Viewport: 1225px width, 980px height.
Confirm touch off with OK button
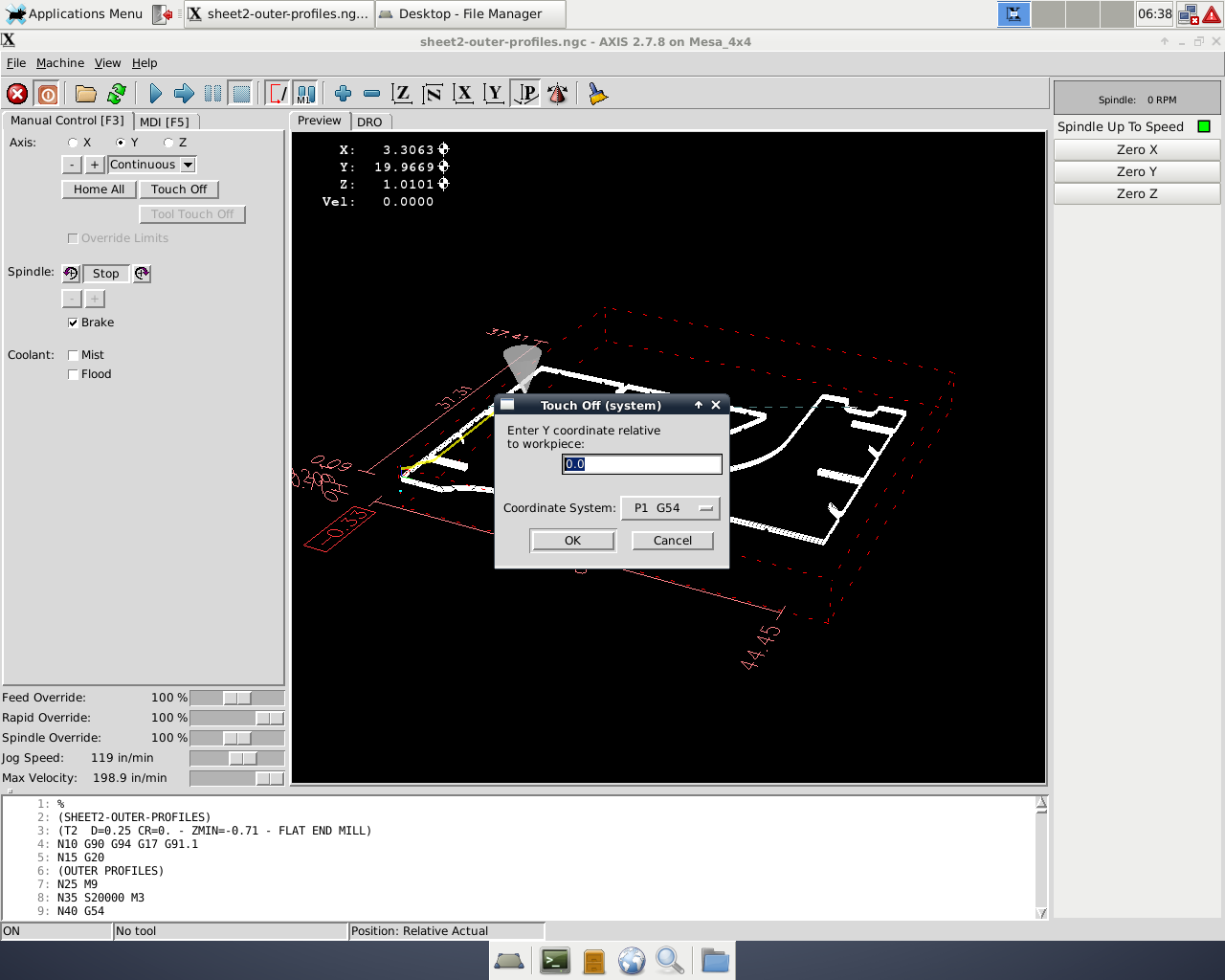pyautogui.click(x=572, y=541)
